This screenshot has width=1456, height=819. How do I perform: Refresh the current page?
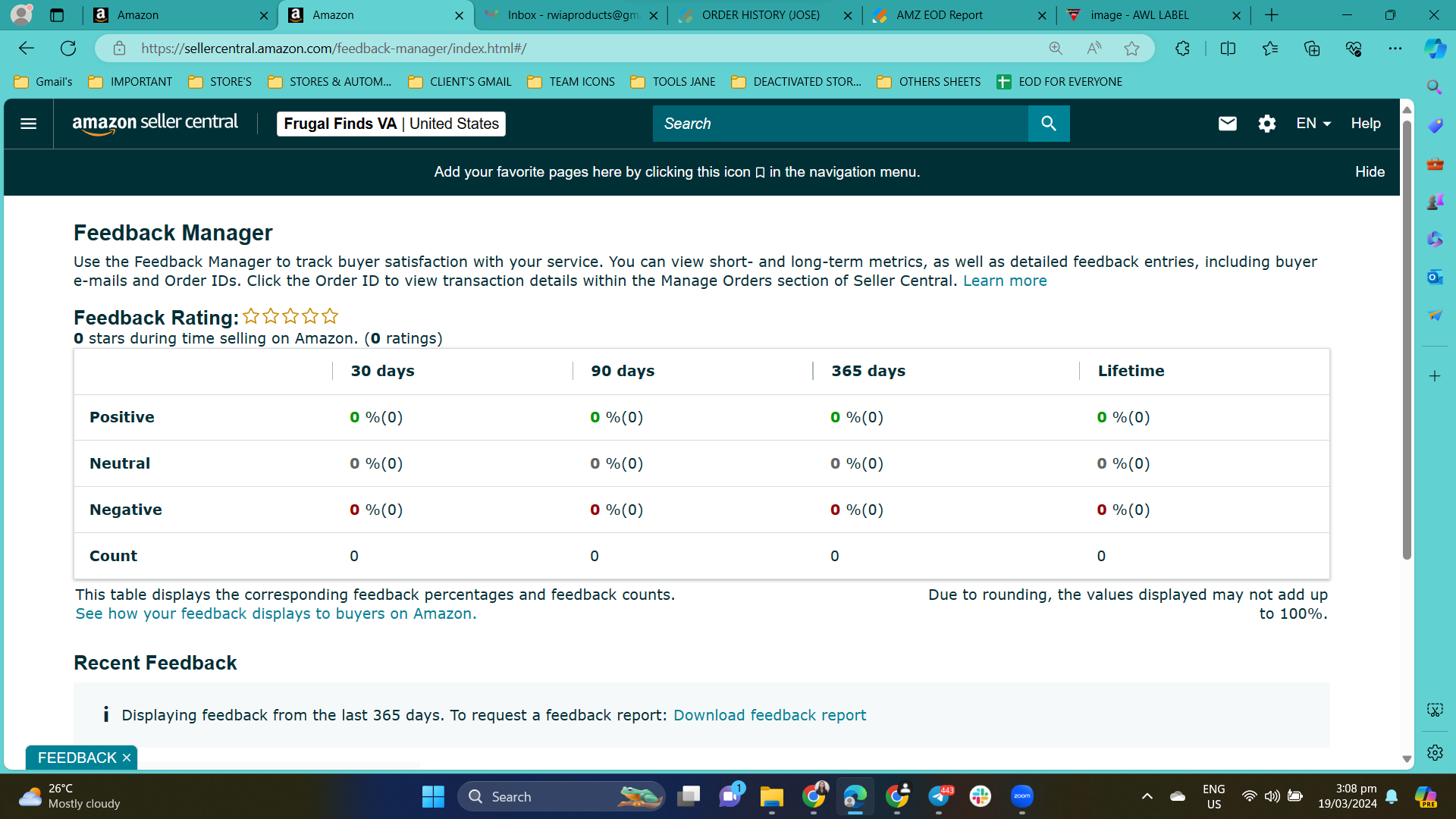(x=68, y=49)
